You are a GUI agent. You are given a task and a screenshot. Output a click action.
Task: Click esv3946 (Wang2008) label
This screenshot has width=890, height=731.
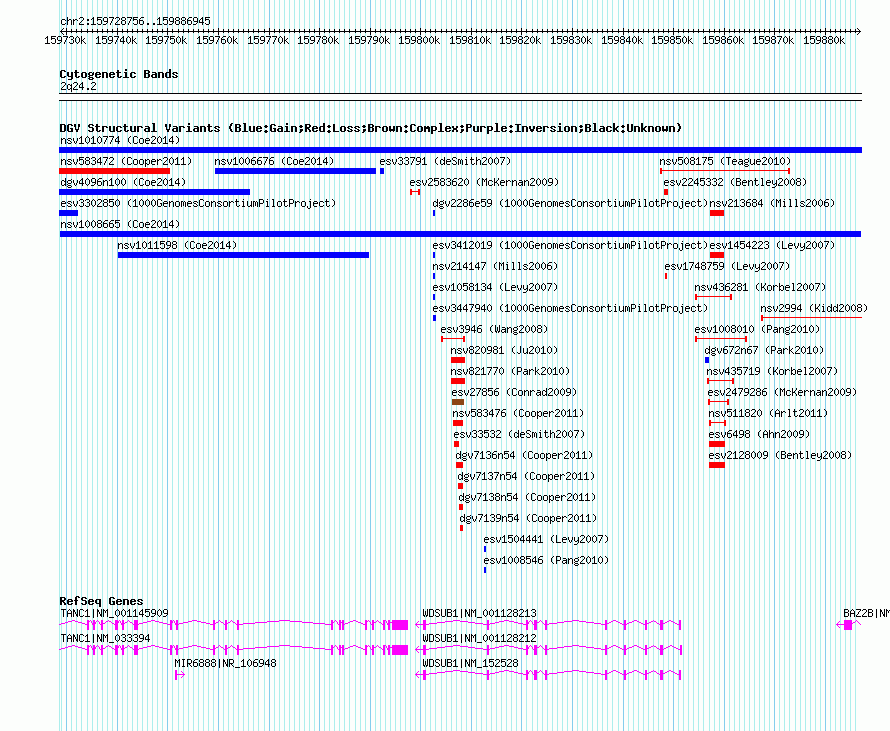(494, 329)
